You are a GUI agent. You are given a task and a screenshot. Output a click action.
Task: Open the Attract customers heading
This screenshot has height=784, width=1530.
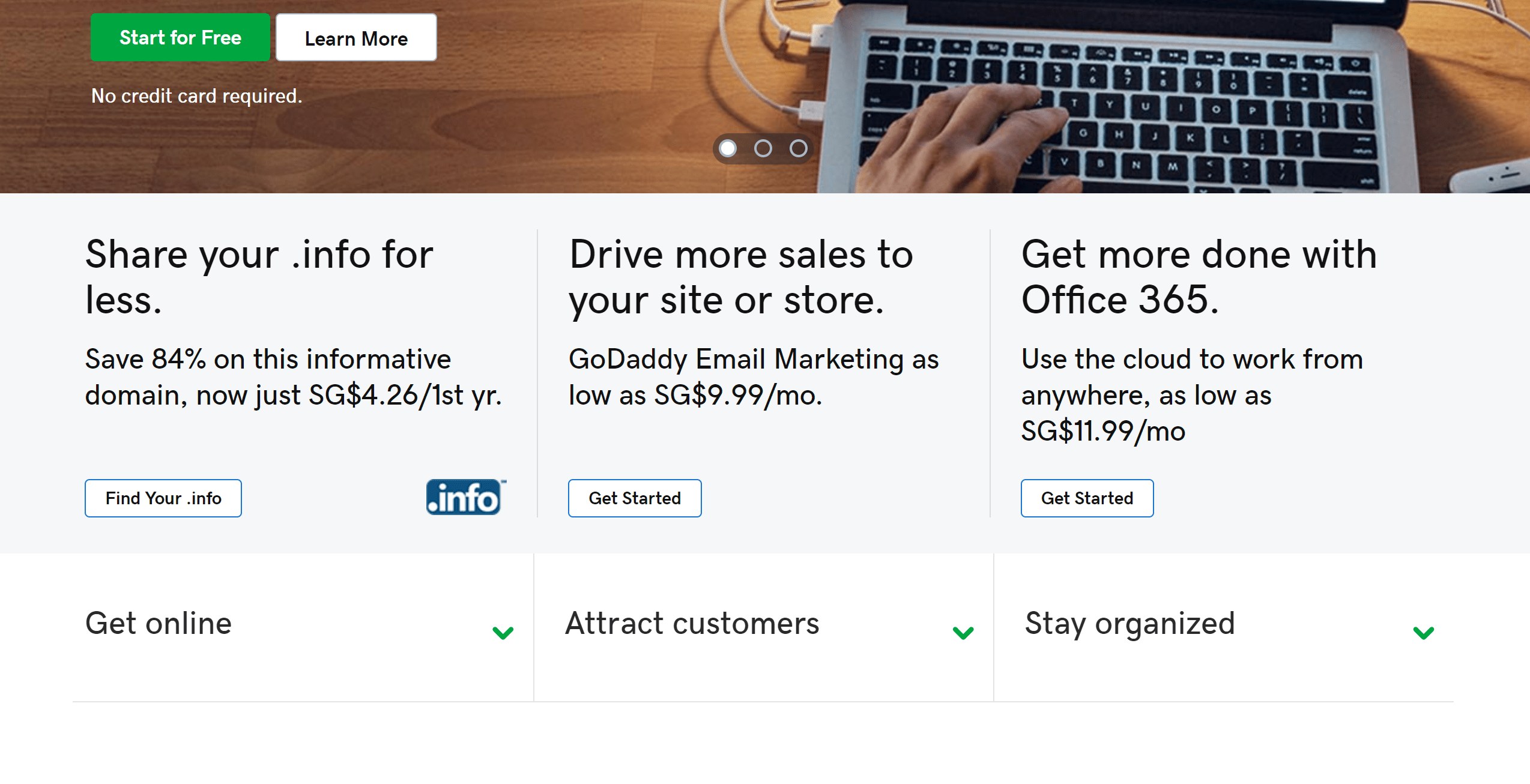pos(692,623)
